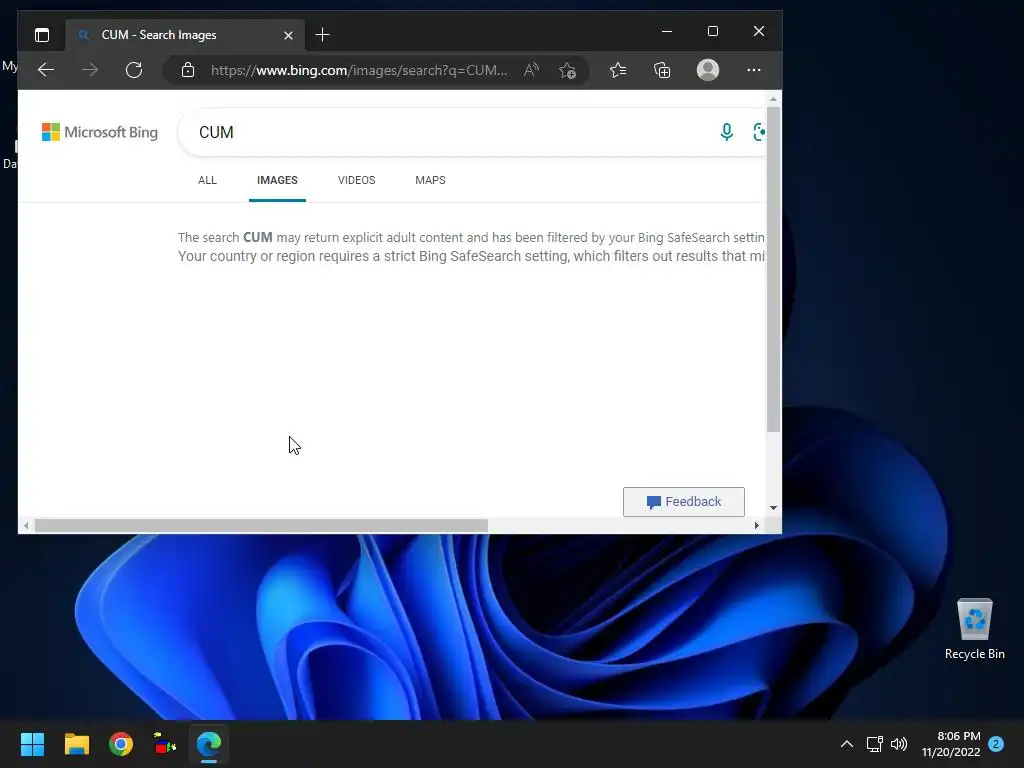Launch Google Chrome from the taskbar
The image size is (1024, 768).
coord(121,744)
